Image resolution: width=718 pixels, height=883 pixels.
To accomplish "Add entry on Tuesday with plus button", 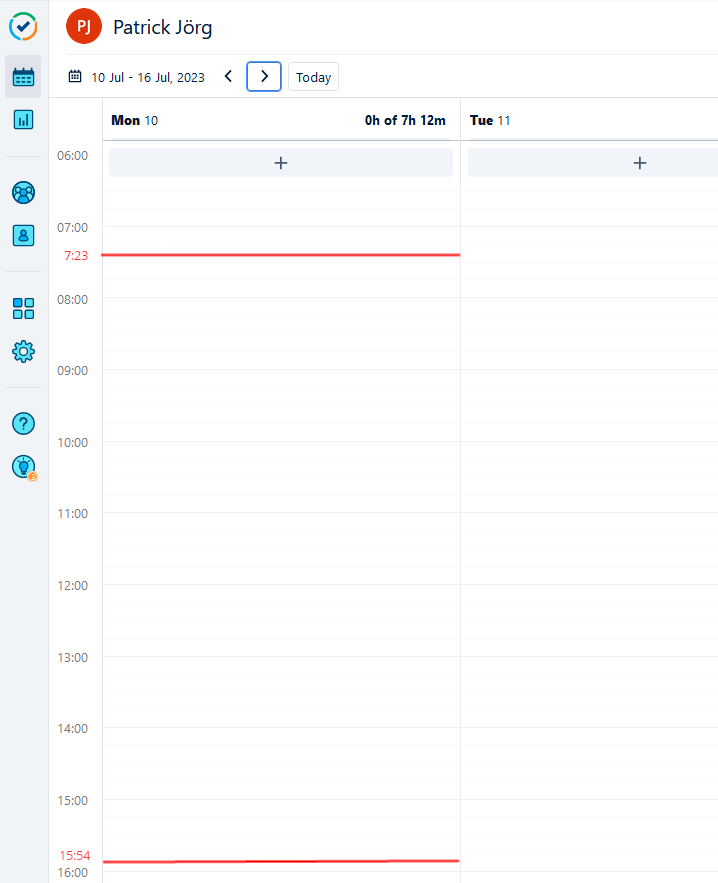I will [x=640, y=163].
